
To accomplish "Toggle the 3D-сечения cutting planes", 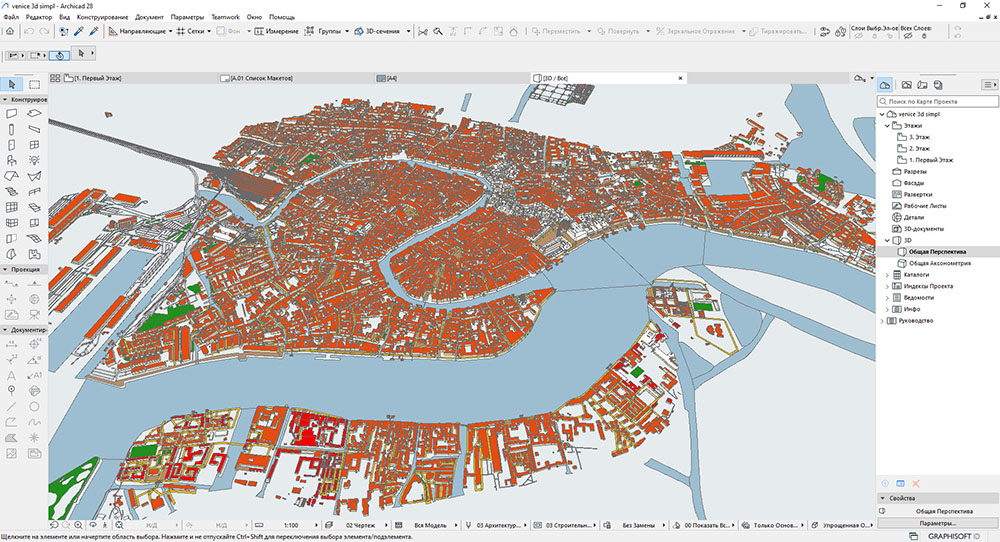I will pyautogui.click(x=377, y=31).
